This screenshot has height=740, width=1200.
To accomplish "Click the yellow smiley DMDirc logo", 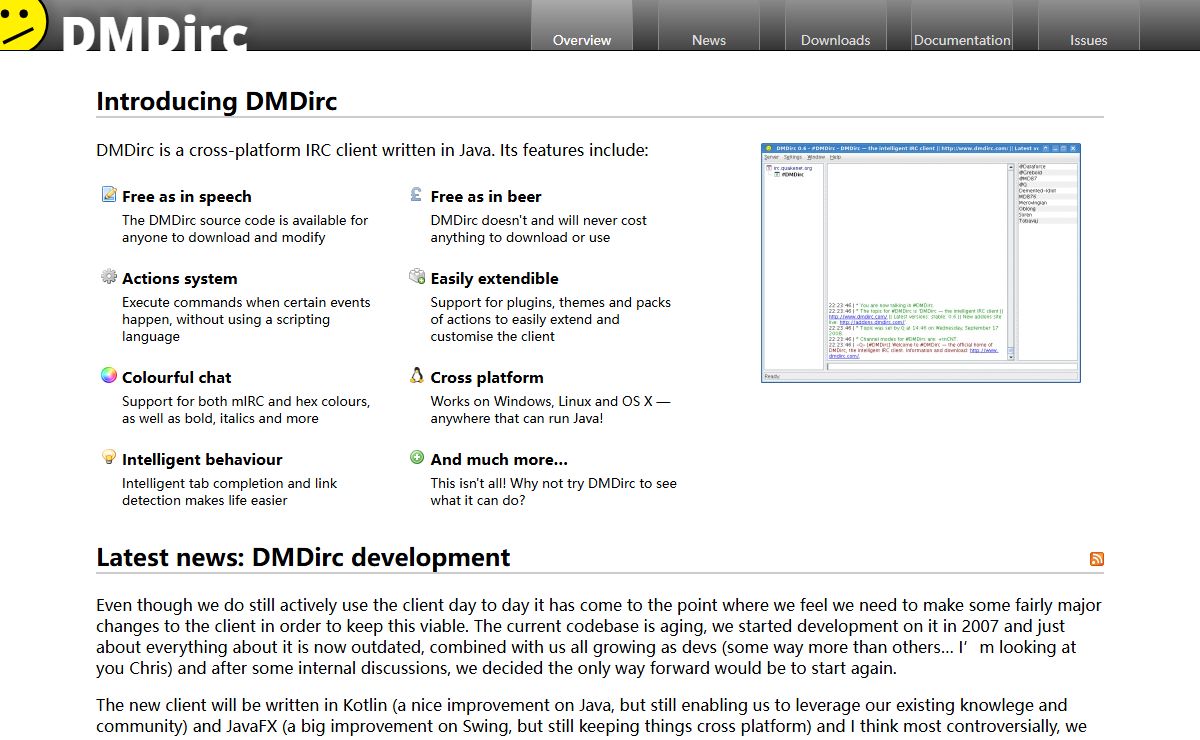I will (x=22, y=24).
